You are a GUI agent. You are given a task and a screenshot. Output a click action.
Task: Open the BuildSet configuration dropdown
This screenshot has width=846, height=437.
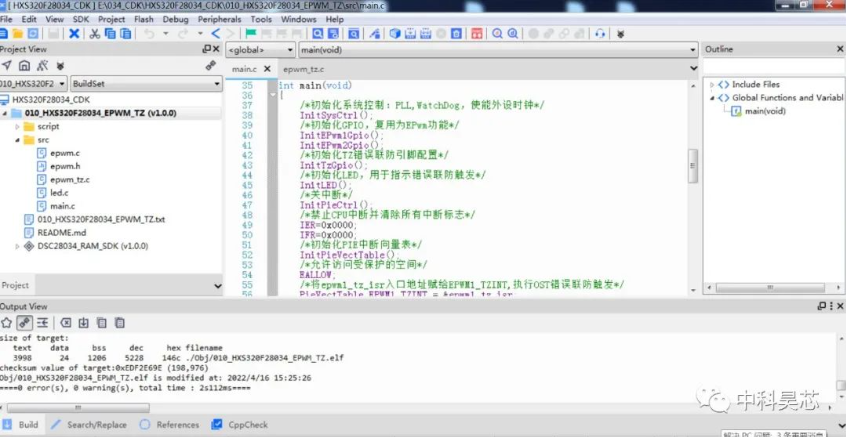tap(147, 84)
